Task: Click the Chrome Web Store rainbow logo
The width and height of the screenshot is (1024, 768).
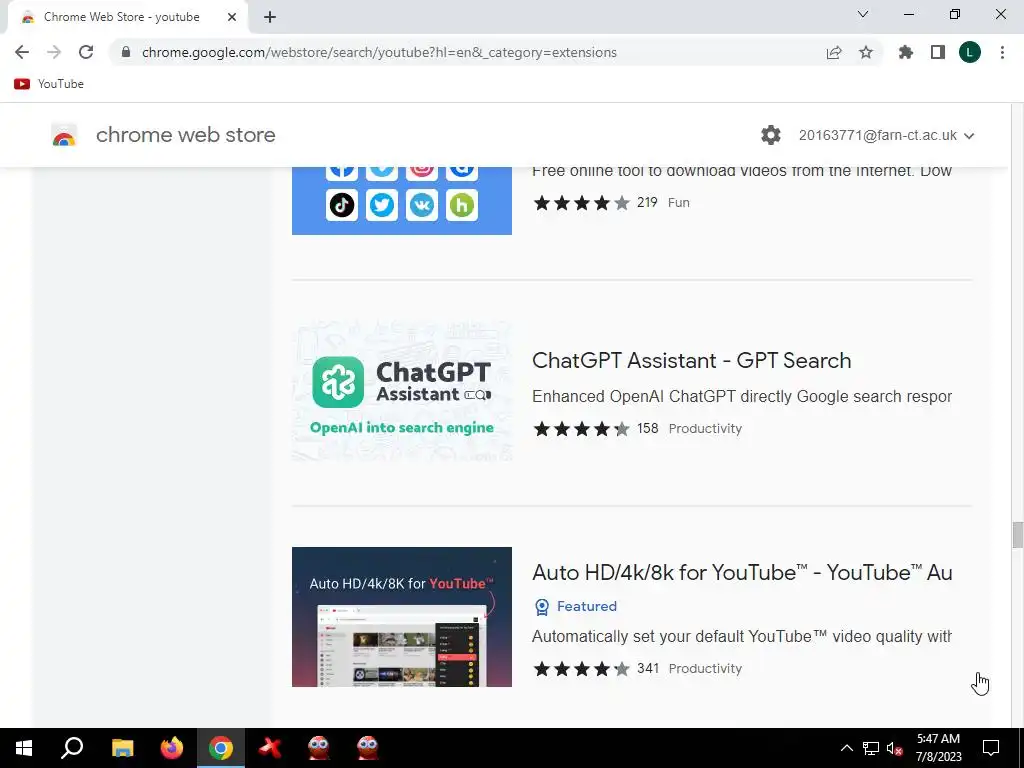Action: 64,135
